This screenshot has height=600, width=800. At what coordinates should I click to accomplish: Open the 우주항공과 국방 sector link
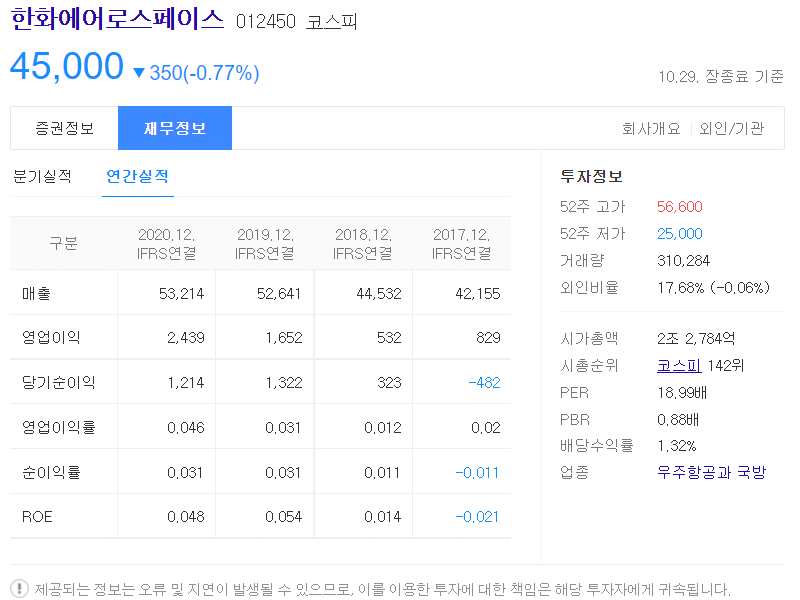coord(711,472)
